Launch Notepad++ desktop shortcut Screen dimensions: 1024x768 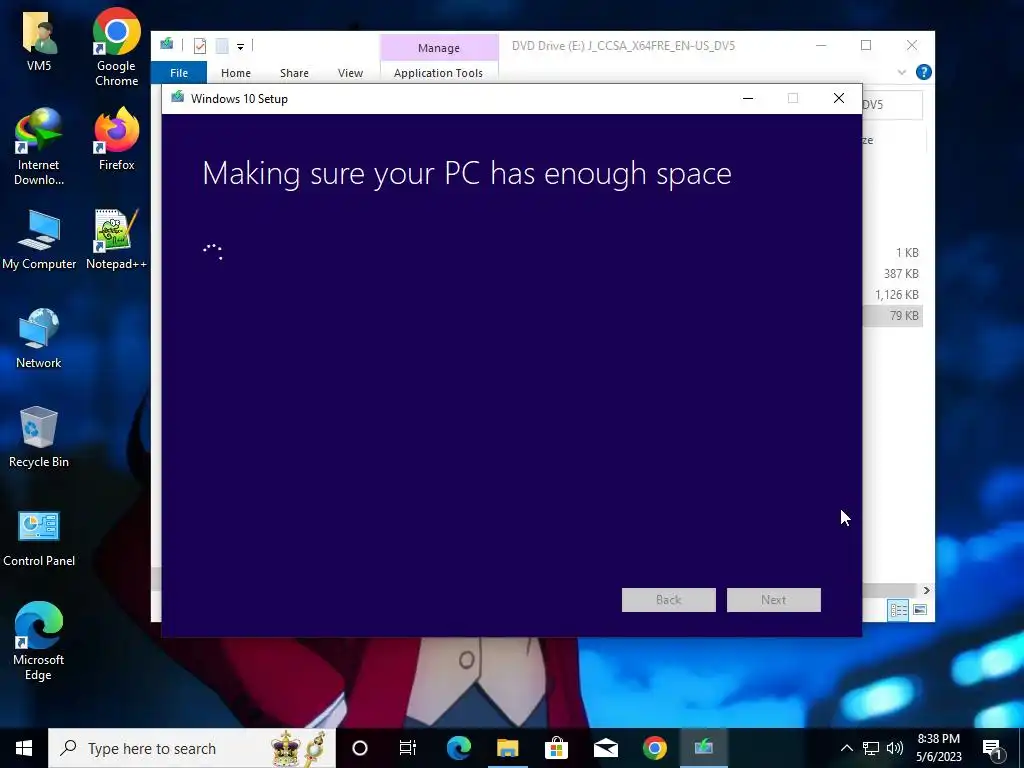[116, 240]
